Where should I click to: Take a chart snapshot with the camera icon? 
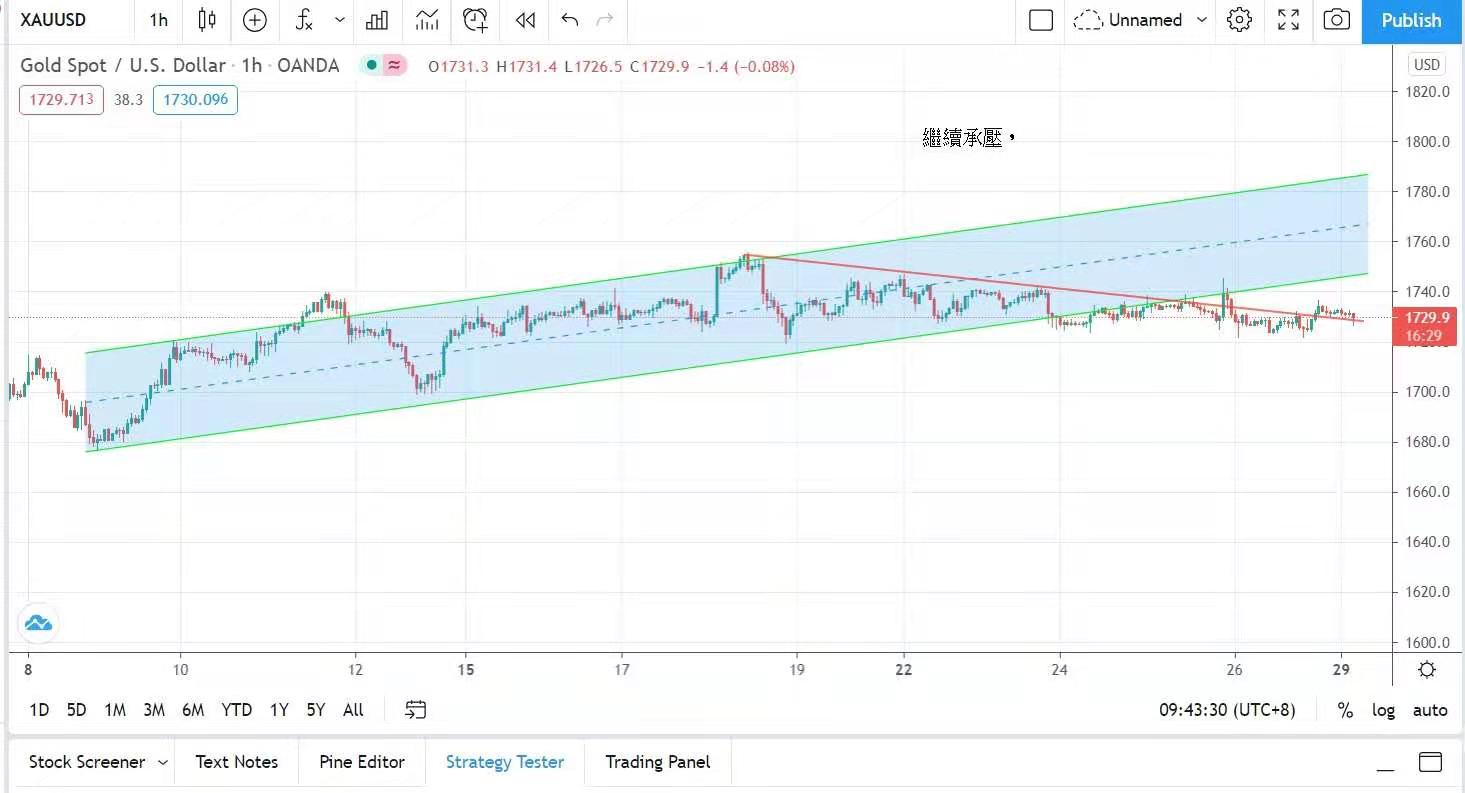tap(1336, 20)
